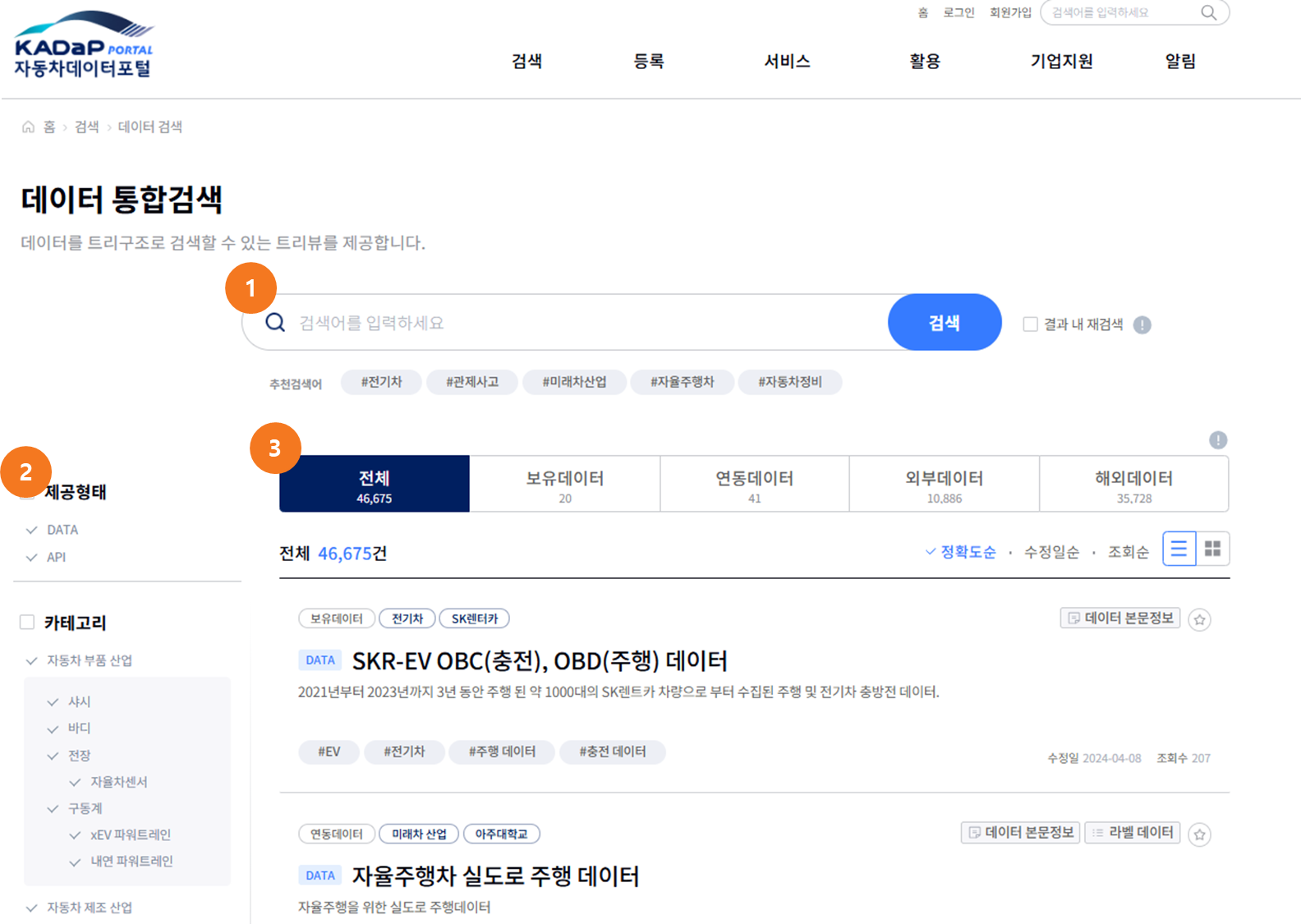1301x924 pixels.
Task: Switch to grid view layout
Action: tap(1212, 549)
